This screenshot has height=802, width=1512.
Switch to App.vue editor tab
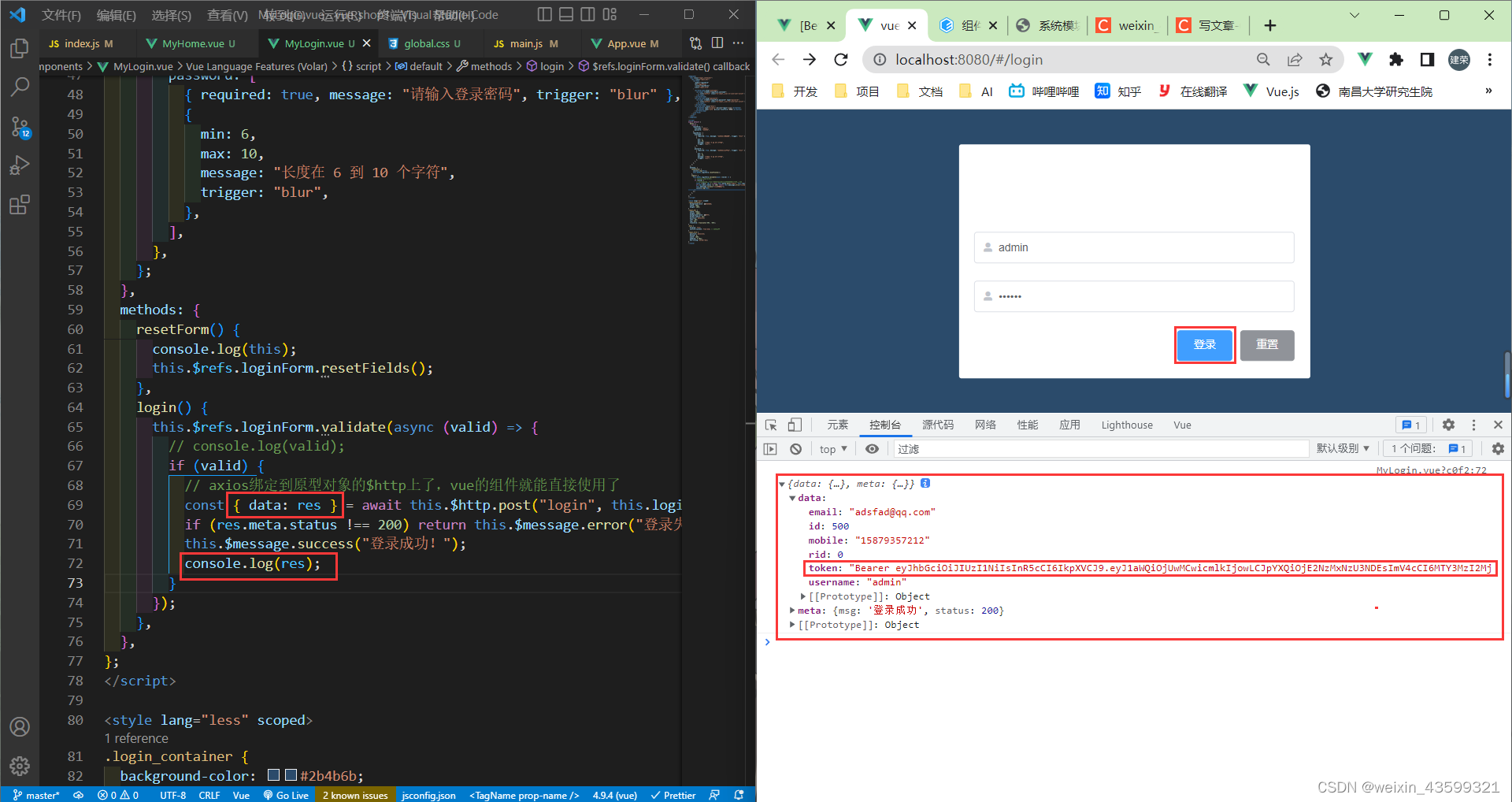(x=625, y=43)
